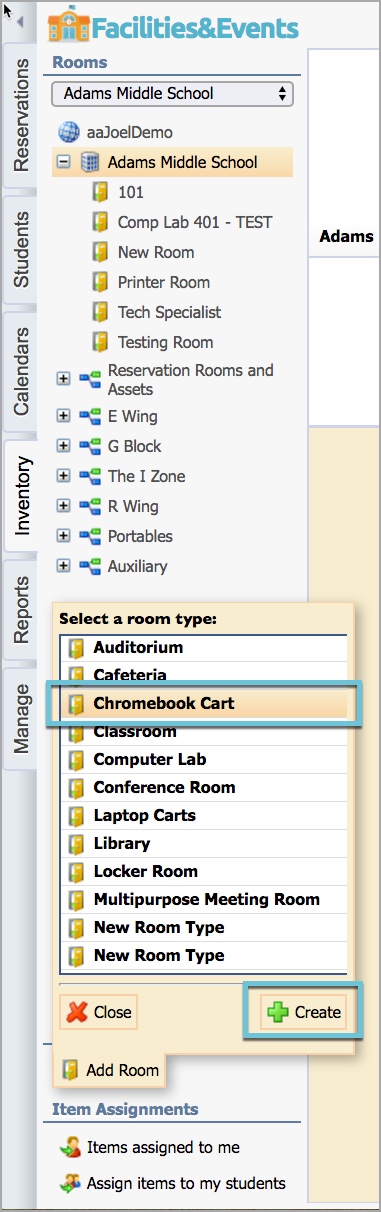Expand the G Block group
The width and height of the screenshot is (381, 1212).
click(64, 446)
